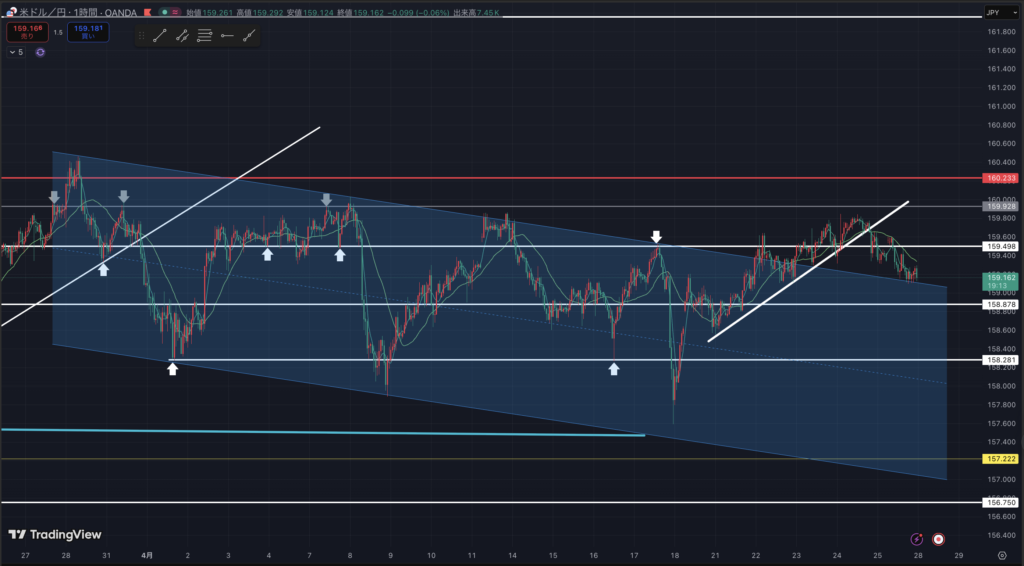
Task: Expand the collapsed indicators list showing 5
Action: click(x=15, y=52)
